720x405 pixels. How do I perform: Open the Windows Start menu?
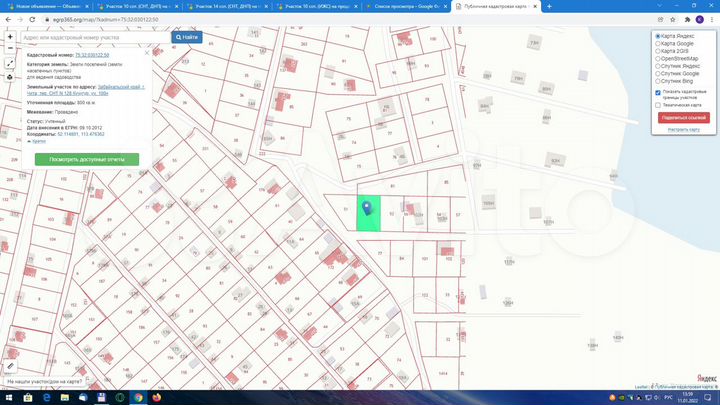click(9, 397)
